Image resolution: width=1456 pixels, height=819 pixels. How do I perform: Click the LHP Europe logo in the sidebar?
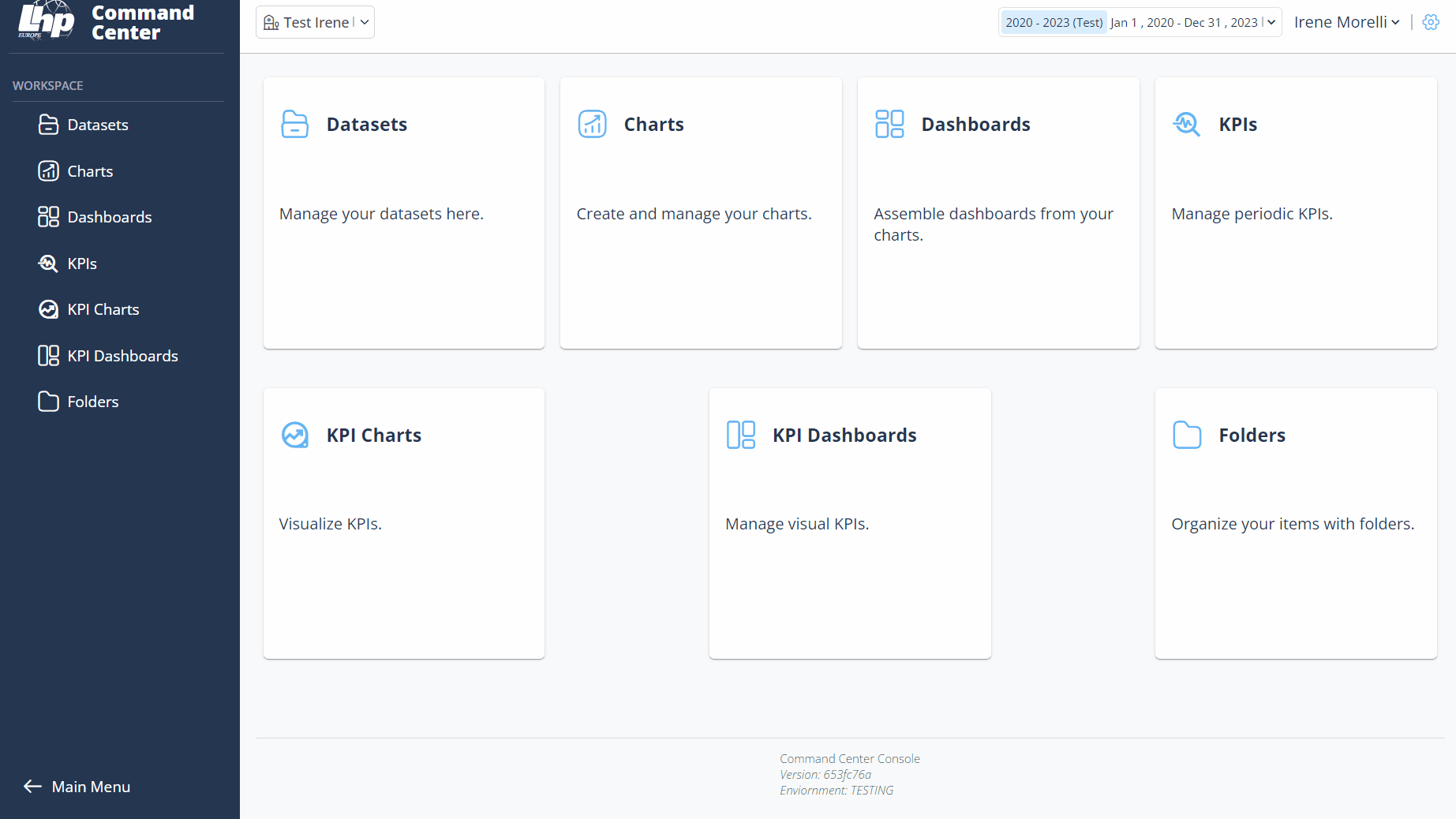[47, 21]
